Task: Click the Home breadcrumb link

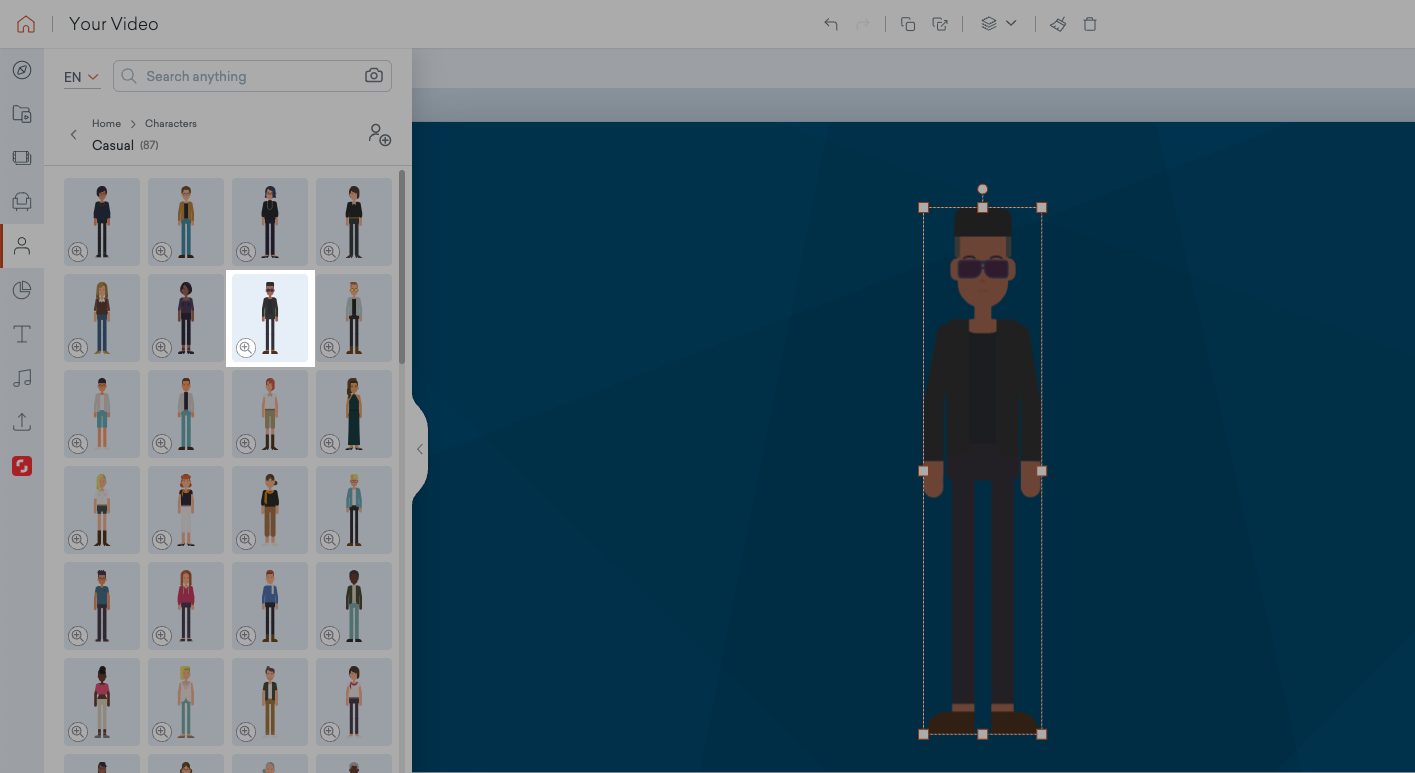Action: coord(106,123)
